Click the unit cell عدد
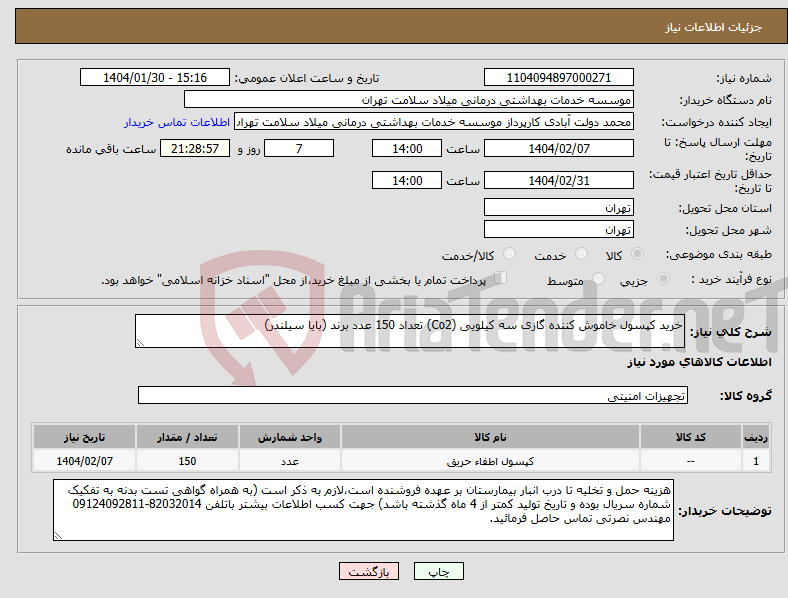 [290, 461]
